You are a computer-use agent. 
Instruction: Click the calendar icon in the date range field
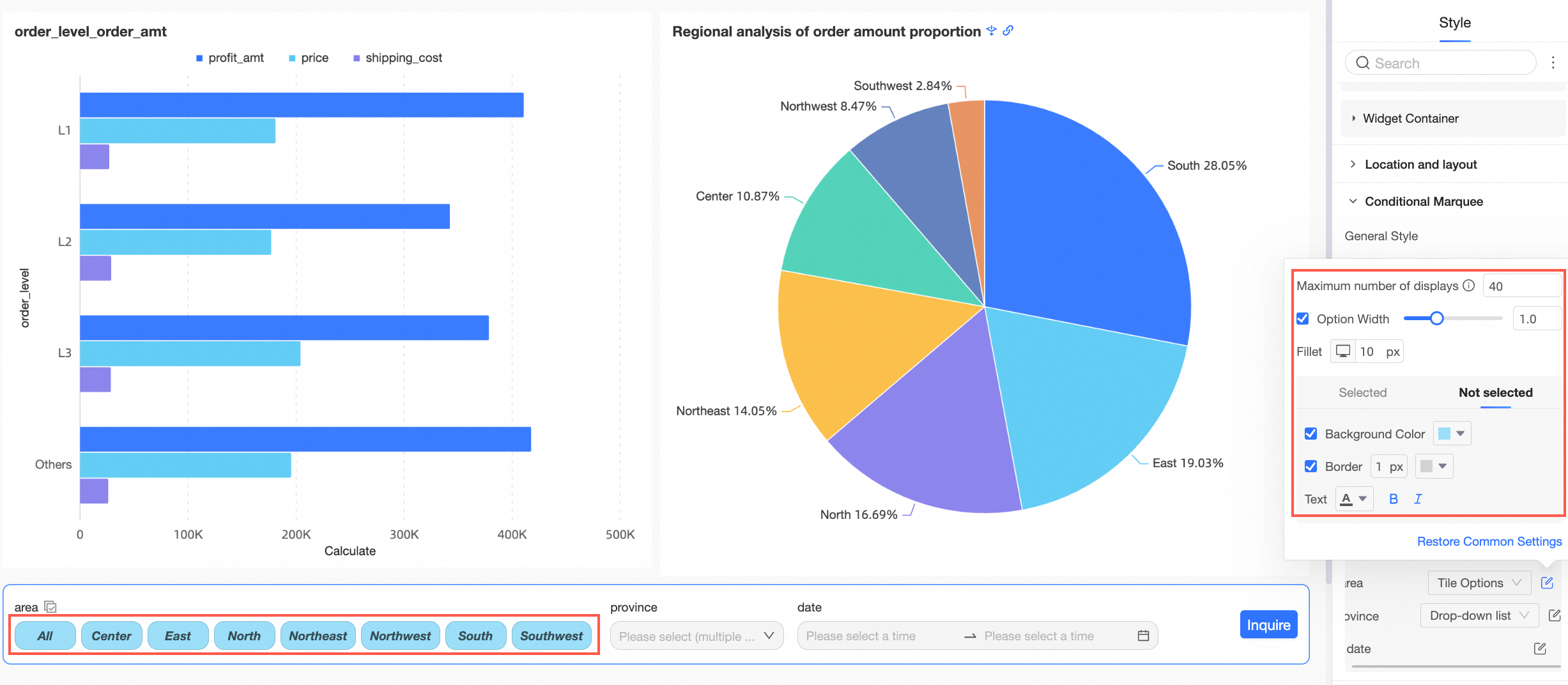tap(1143, 636)
